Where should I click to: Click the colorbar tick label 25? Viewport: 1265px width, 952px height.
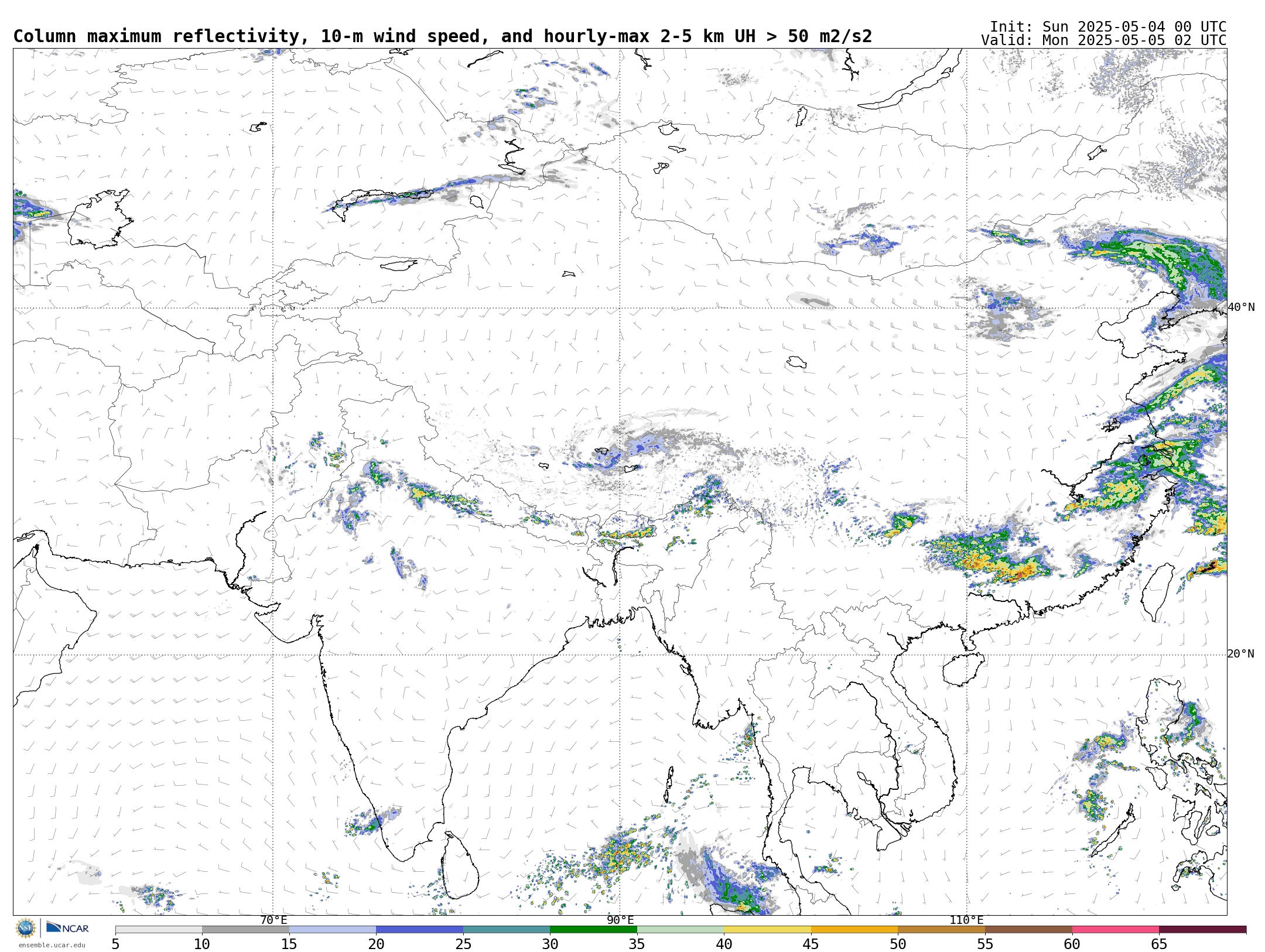pos(463,944)
